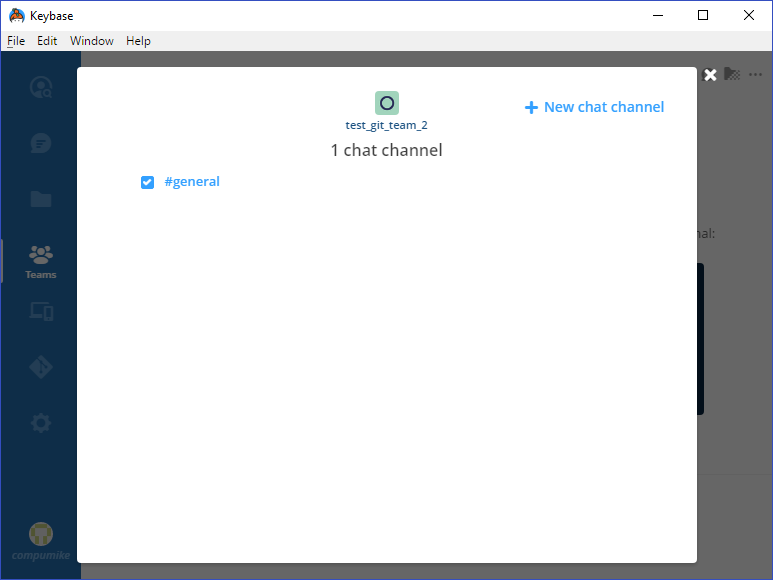The width and height of the screenshot is (773, 580).
Task: Open the Git icon in sidebar
Action: [x=41, y=367]
